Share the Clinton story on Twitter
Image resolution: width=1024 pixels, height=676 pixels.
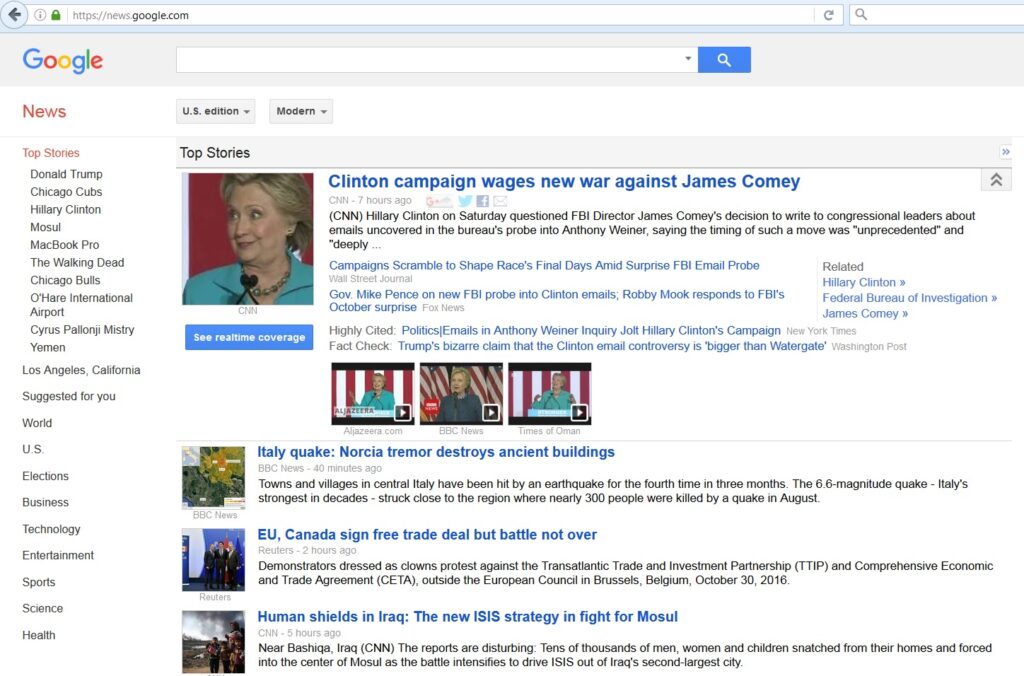465,201
